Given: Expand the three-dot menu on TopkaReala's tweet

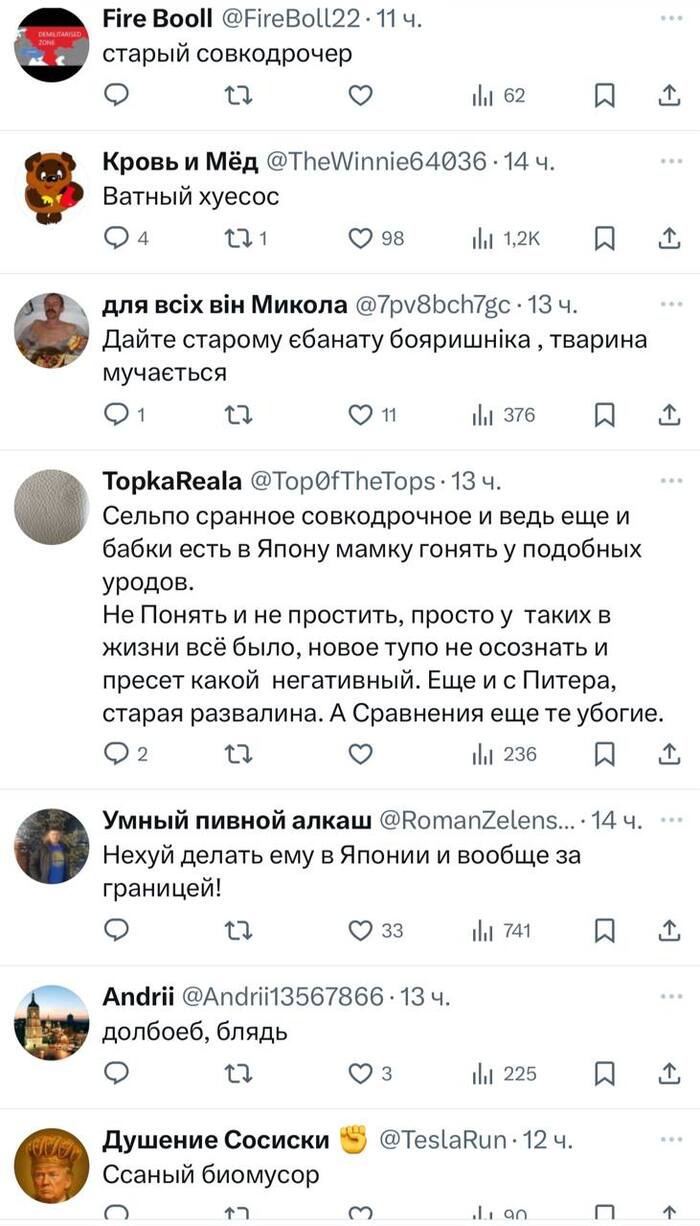Looking at the screenshot, I should (668, 481).
